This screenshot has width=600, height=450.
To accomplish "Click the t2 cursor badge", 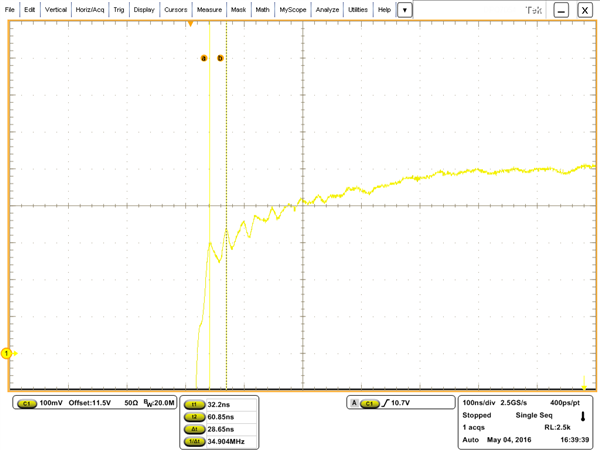I will (x=194, y=417).
